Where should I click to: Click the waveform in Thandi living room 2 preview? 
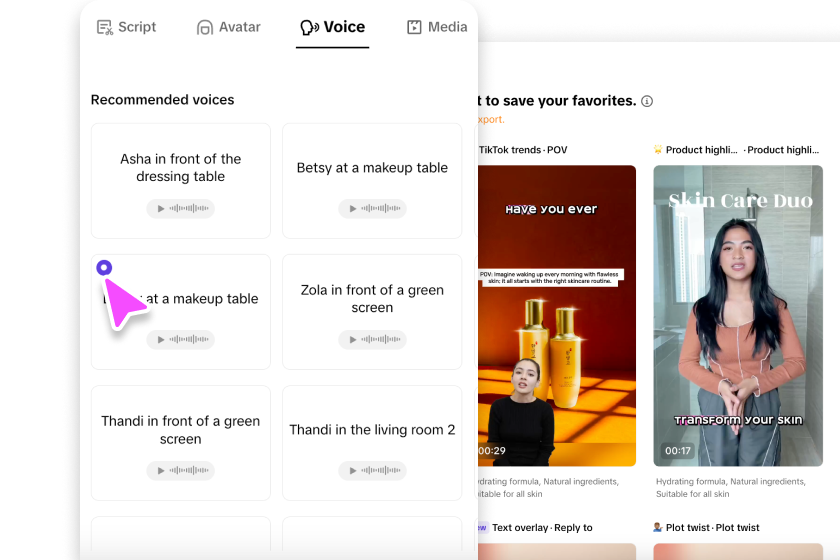pyautogui.click(x=381, y=471)
